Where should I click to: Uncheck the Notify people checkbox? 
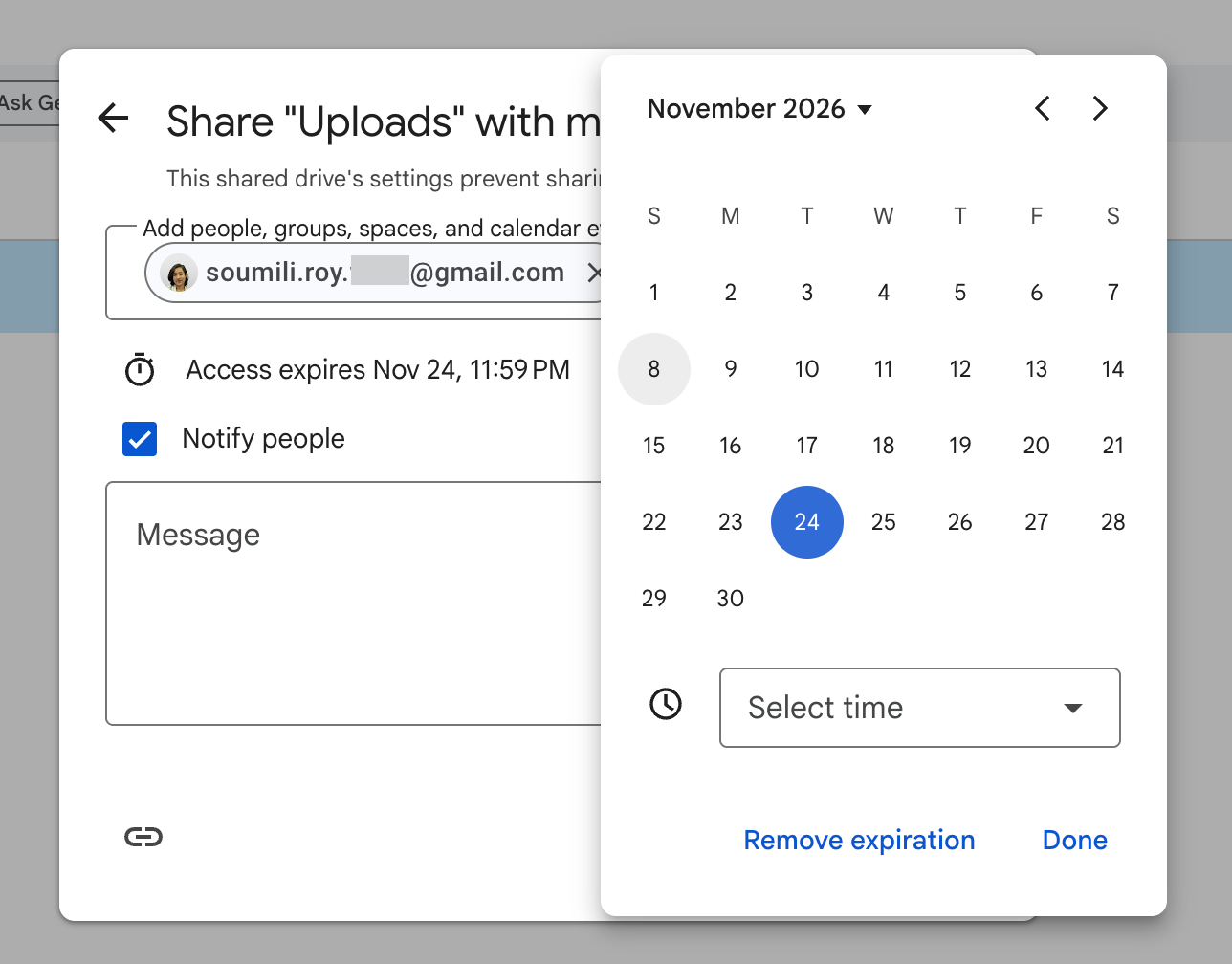[140, 439]
